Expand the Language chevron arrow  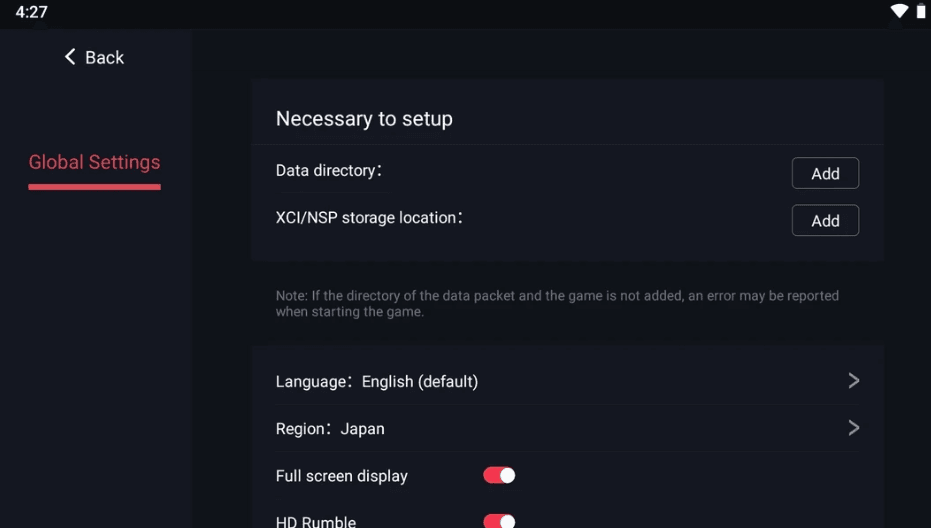[x=853, y=380]
